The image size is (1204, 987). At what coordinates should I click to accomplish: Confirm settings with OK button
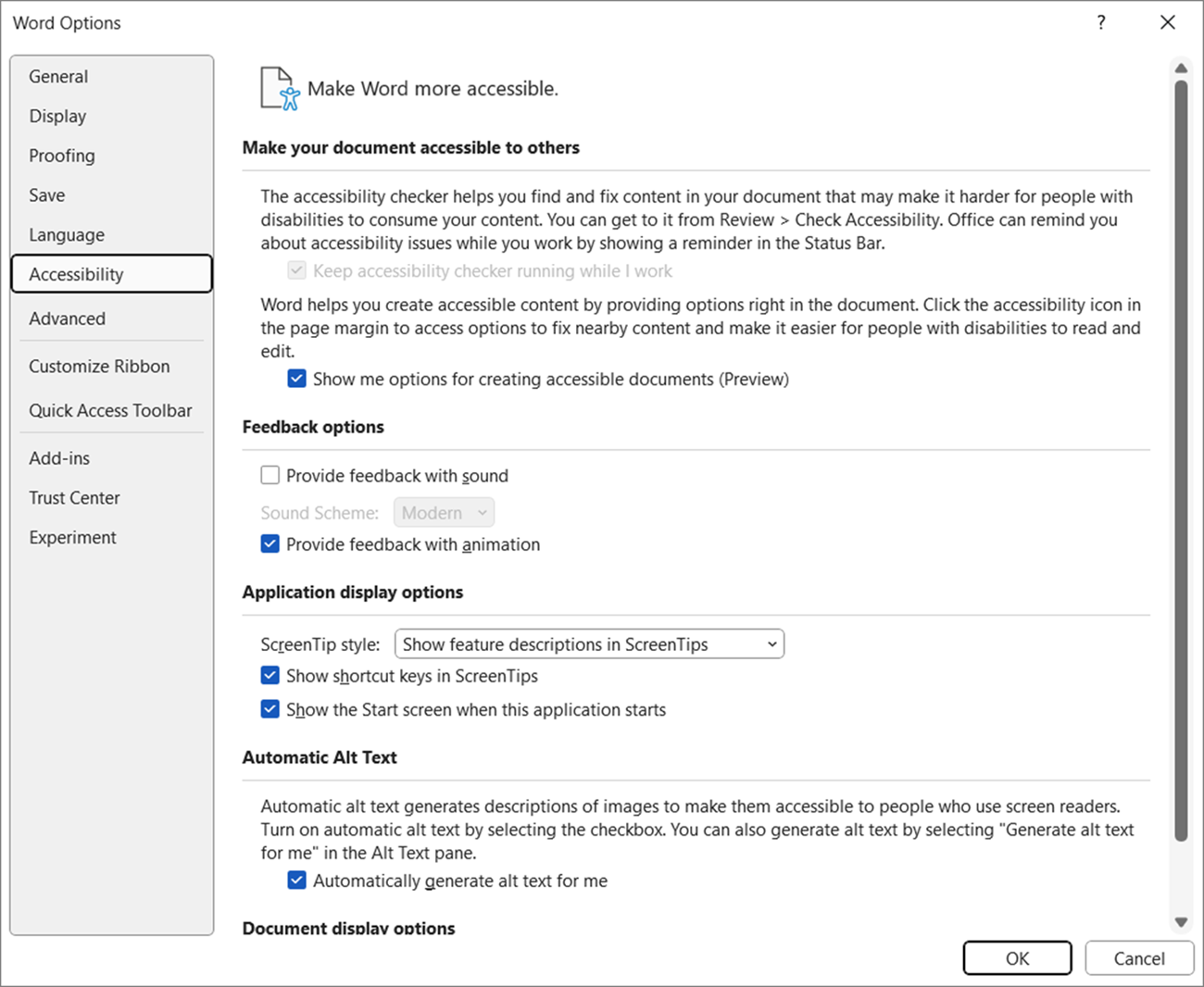1017,958
